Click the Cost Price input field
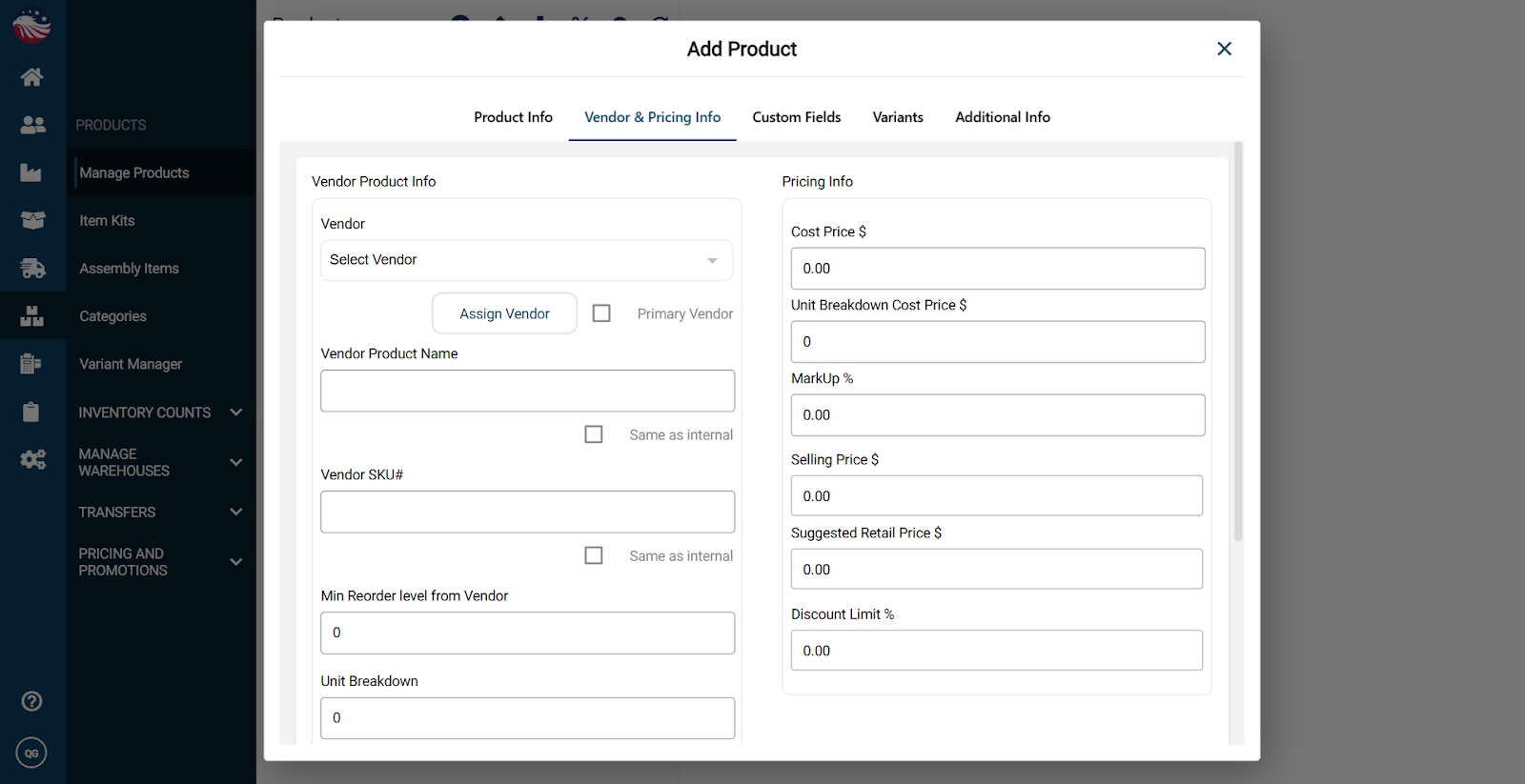This screenshot has width=1525, height=784. [x=997, y=269]
